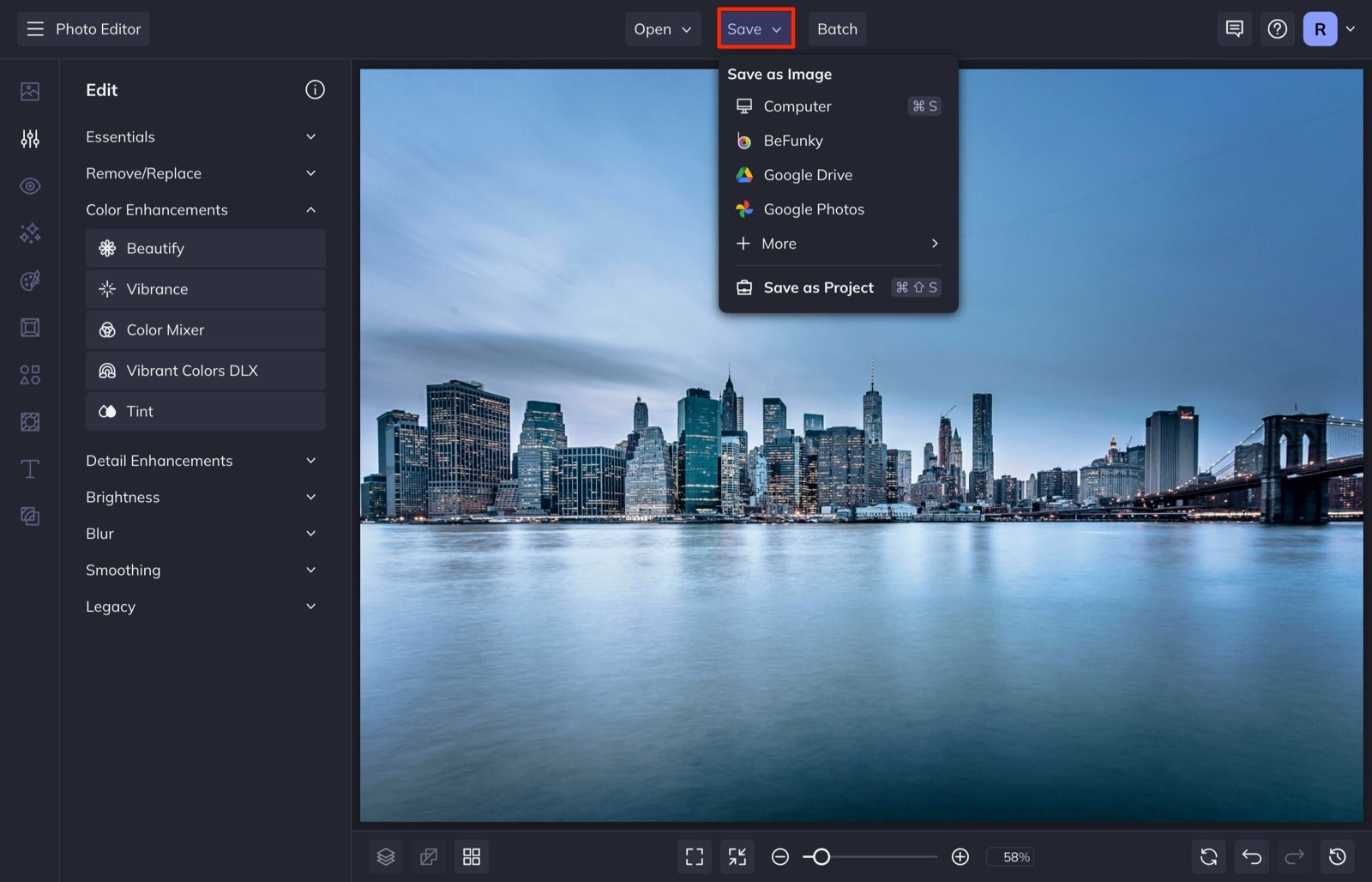Select the Touch Up eye icon
The height and width of the screenshot is (882, 1372).
pos(30,185)
